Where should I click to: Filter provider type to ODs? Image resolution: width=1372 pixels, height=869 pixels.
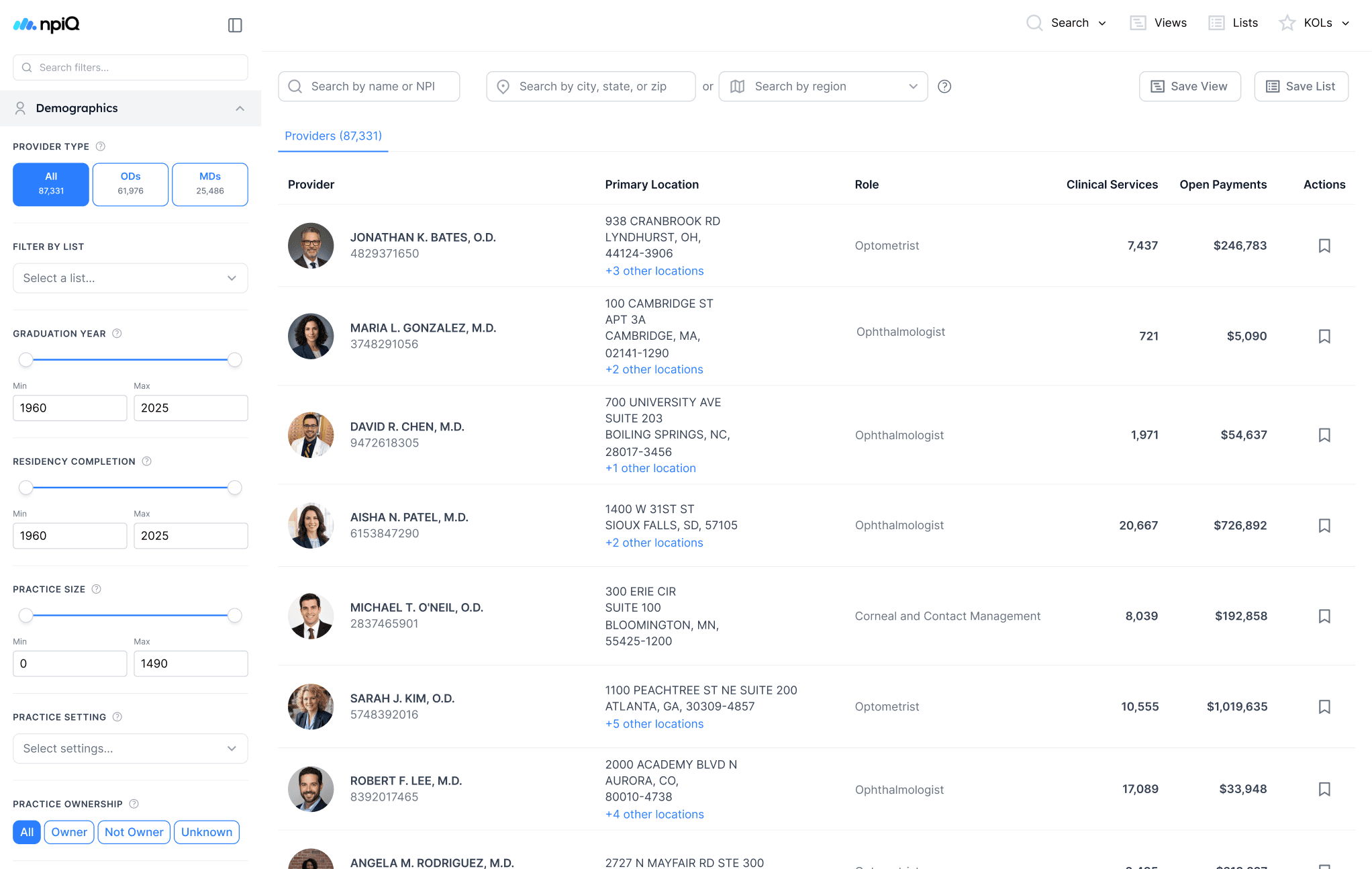pyautogui.click(x=130, y=184)
